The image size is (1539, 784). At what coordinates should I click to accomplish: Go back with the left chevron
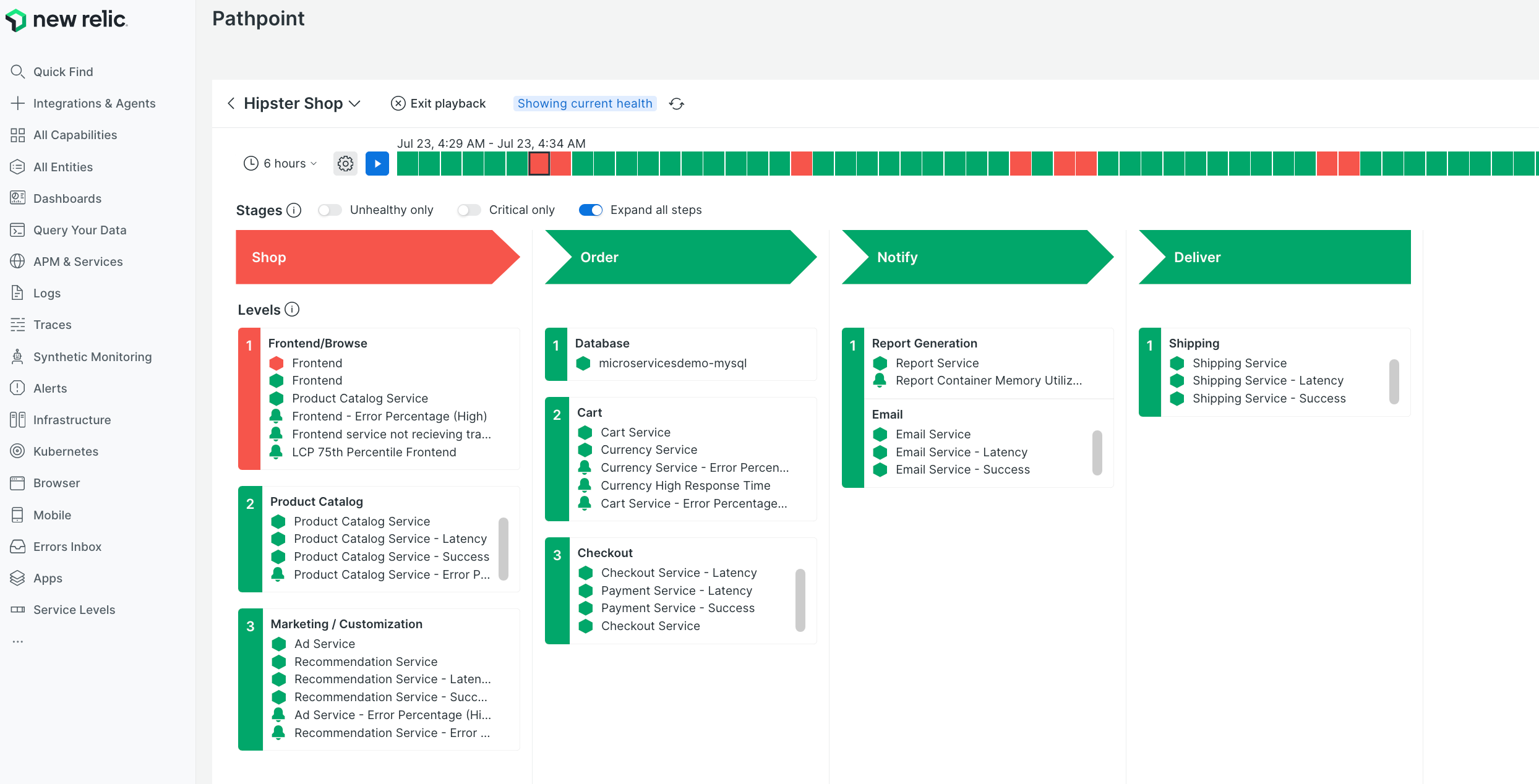(231, 103)
